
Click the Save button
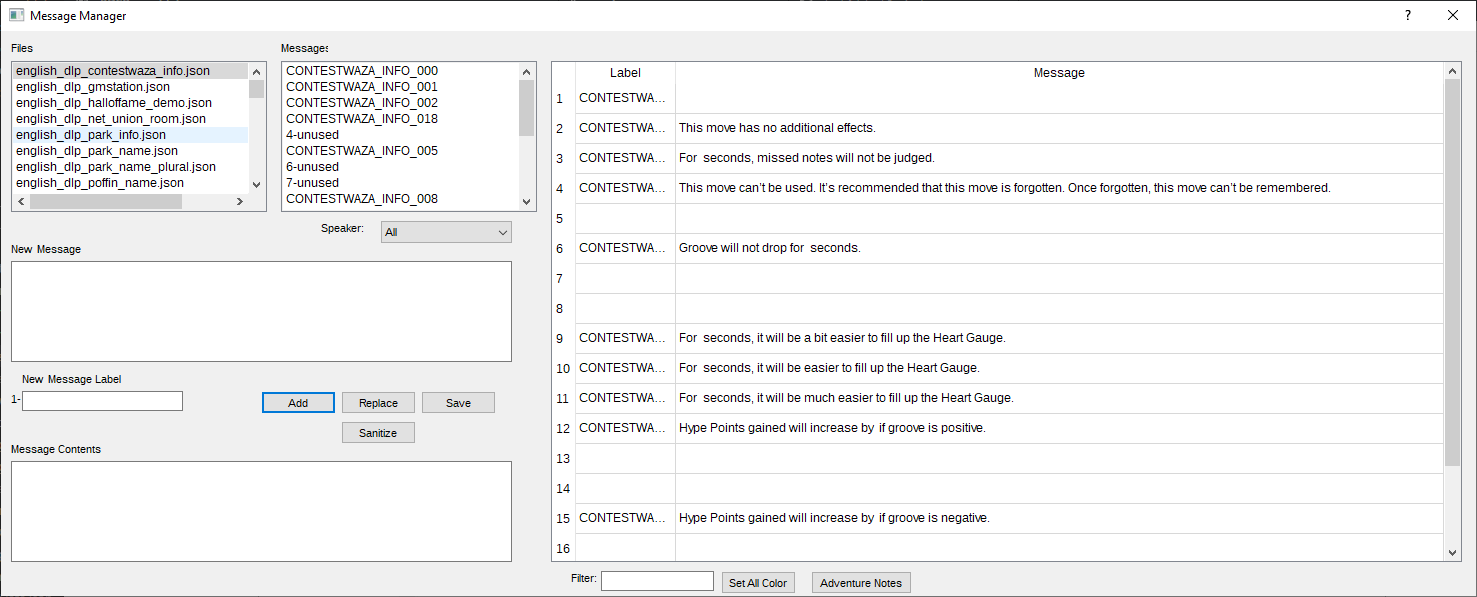pos(458,403)
